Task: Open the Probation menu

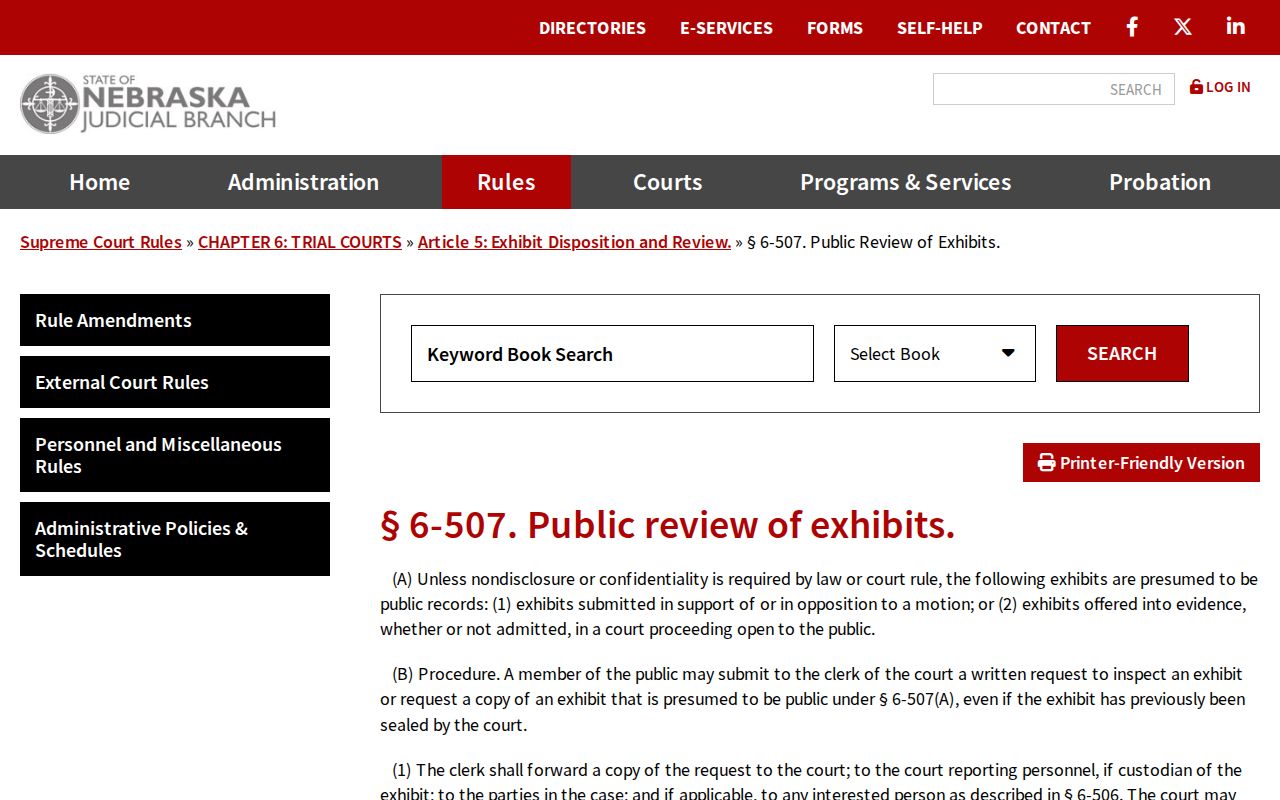Action: (x=1160, y=182)
